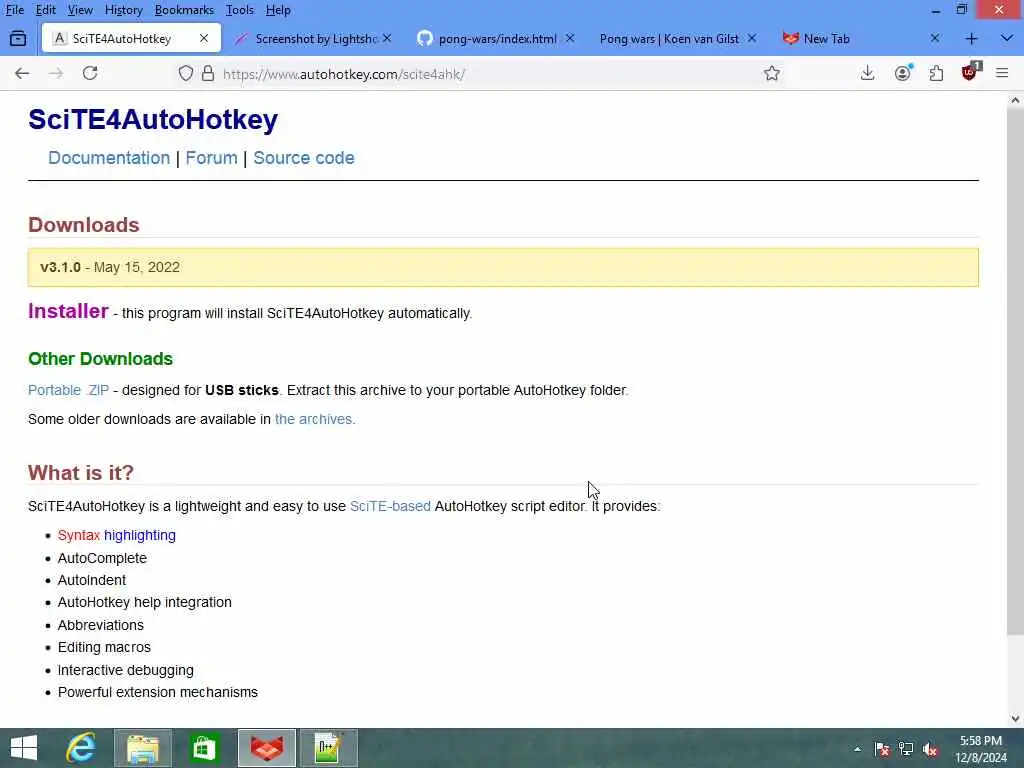This screenshot has height=768, width=1024.
Task: Click the 'Syntax highlighting' list item
Action: [117, 536]
